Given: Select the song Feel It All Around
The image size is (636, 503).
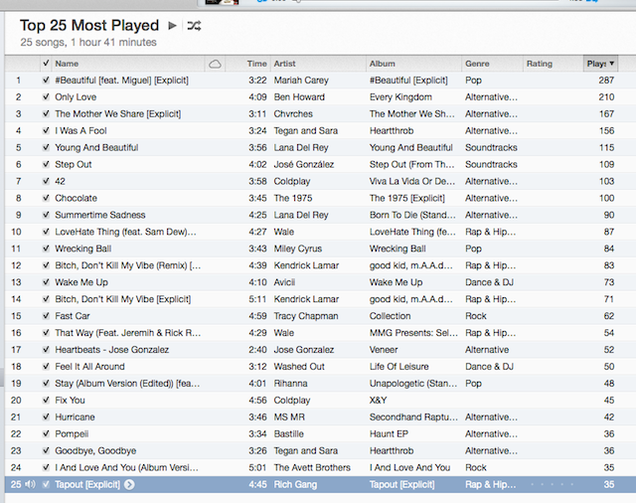Looking at the screenshot, I should (x=90, y=366).
